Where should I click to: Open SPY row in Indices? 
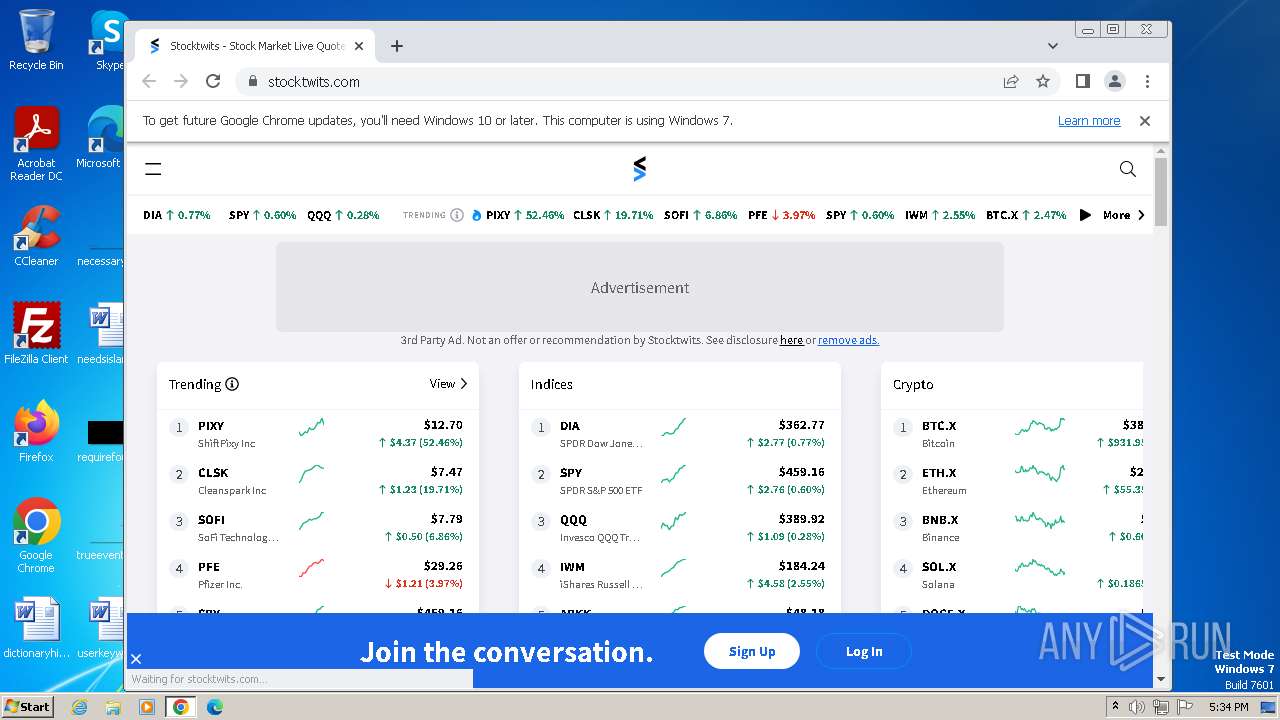(680, 481)
